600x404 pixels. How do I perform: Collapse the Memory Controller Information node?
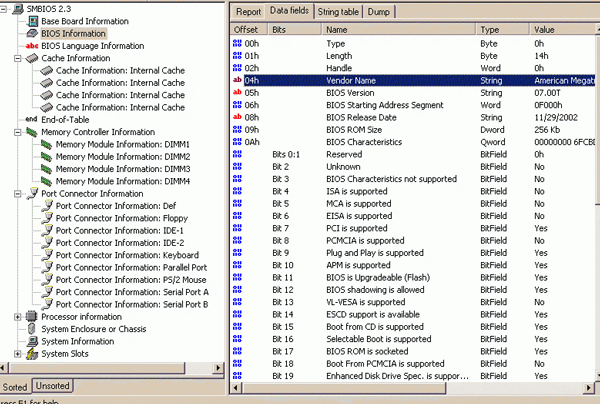(x=17, y=132)
